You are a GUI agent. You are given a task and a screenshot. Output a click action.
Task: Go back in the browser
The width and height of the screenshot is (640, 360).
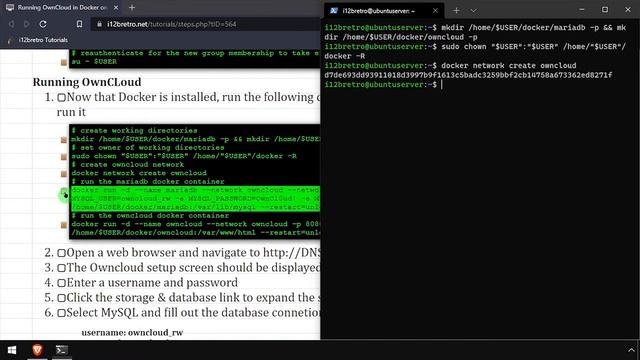(x=11, y=24)
